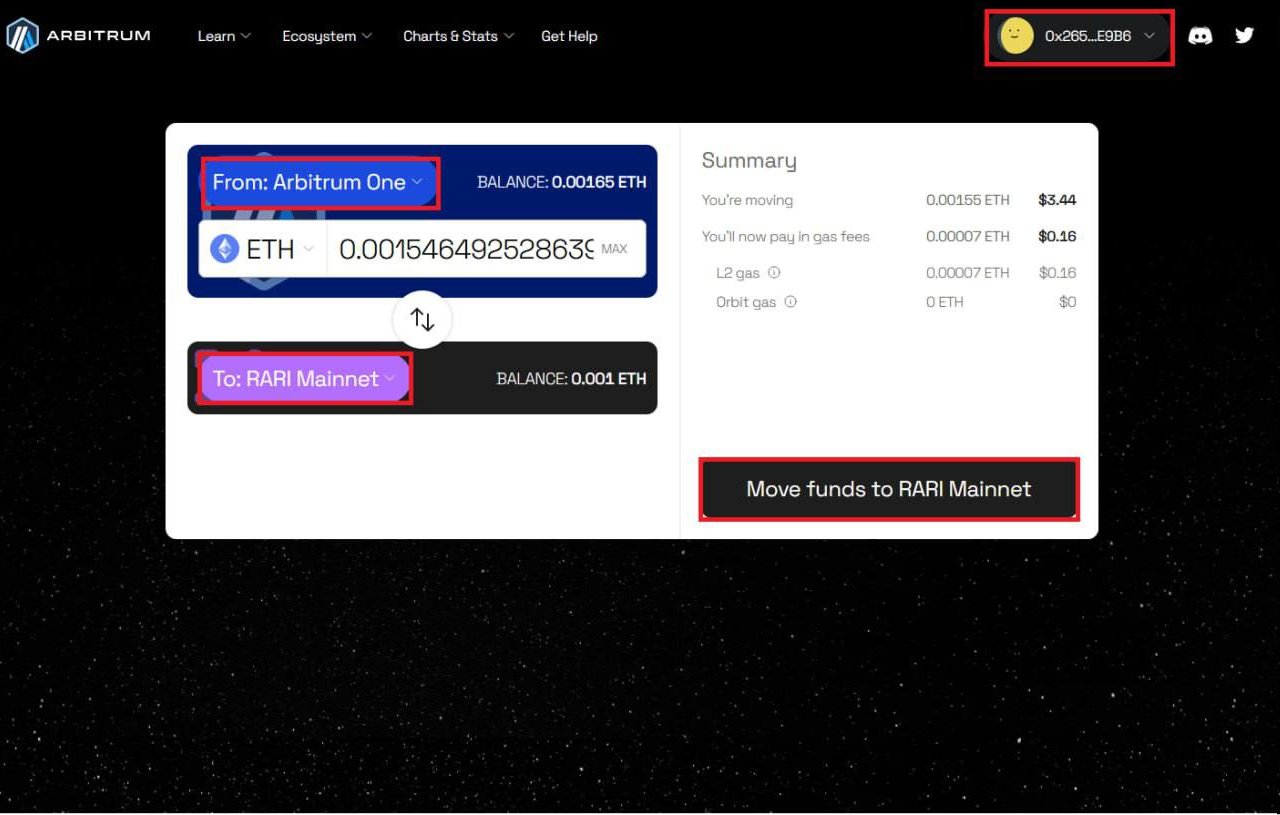Open From: Arbitrum One network selector

(x=319, y=182)
